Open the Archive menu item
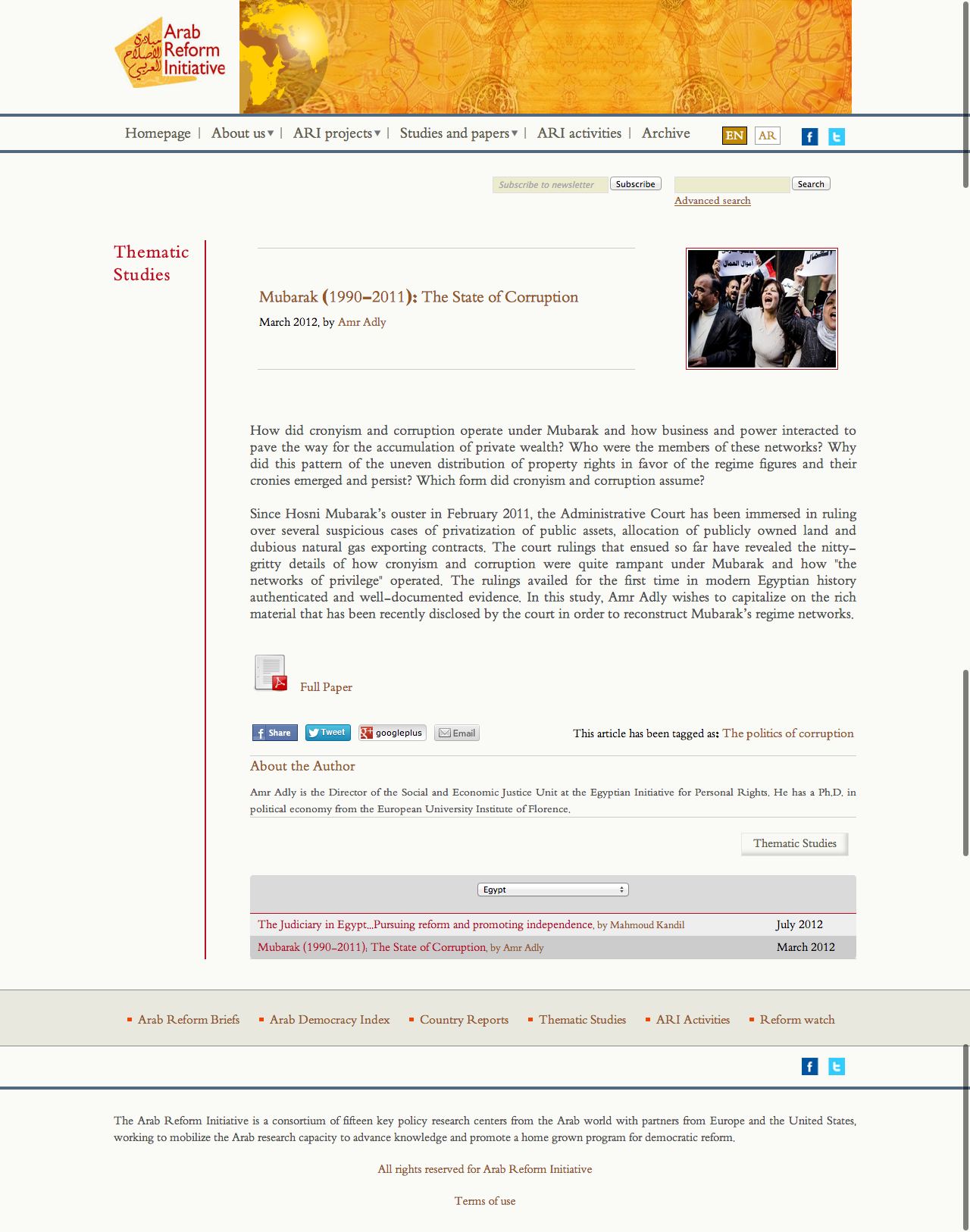The height and width of the screenshot is (1232, 970). 666,133
